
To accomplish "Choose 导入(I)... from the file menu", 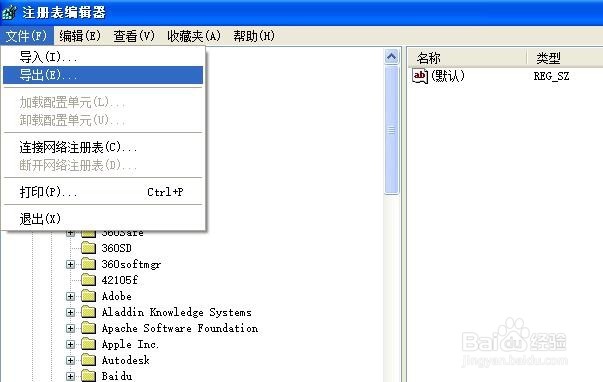I will tap(103, 57).
